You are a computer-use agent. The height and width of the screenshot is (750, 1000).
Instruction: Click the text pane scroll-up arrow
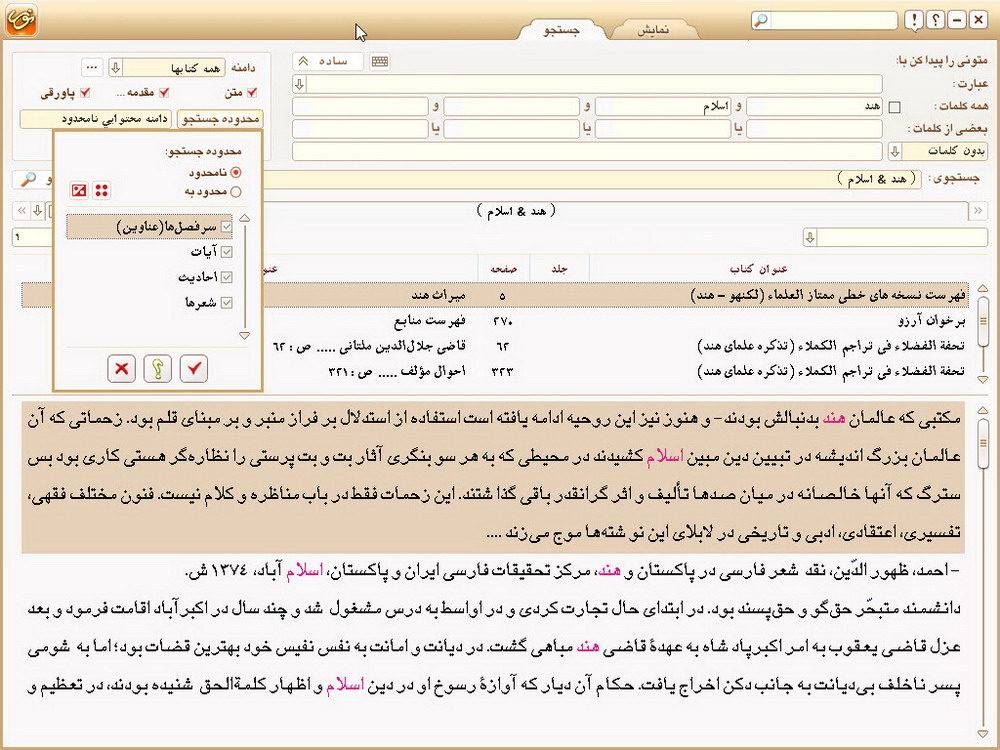click(983, 409)
